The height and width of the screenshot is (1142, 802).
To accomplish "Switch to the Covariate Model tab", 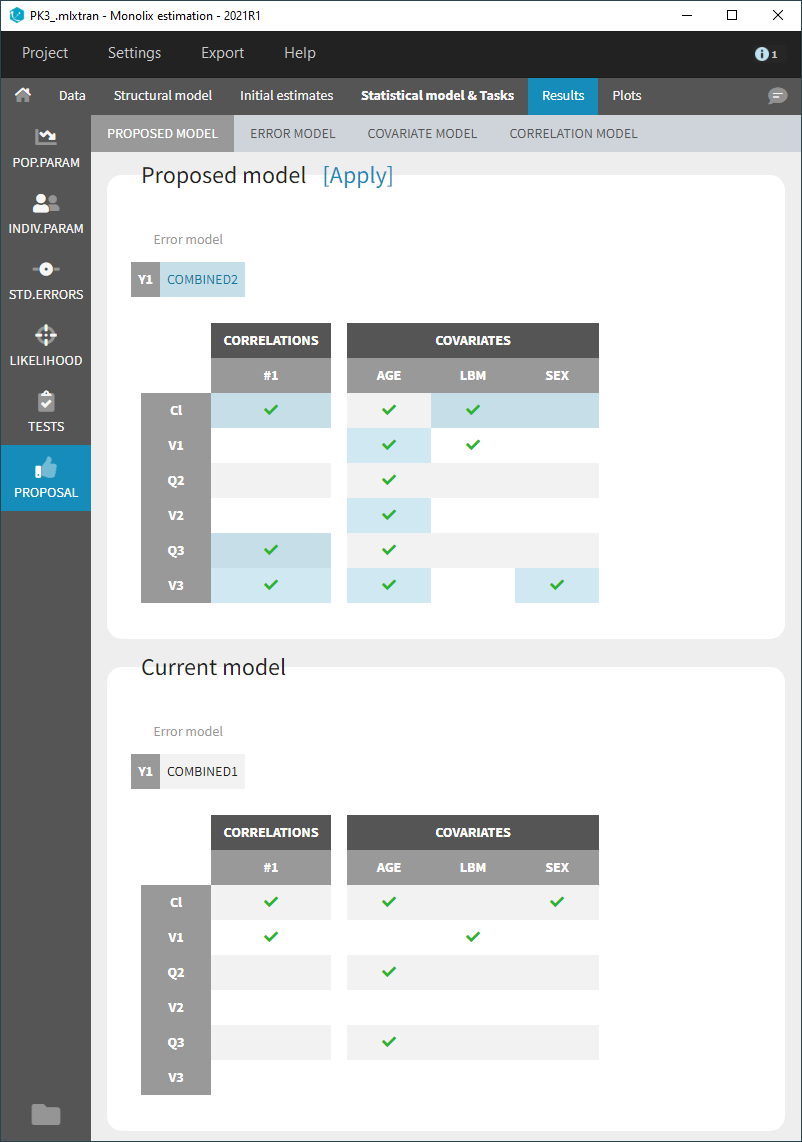I will 422,133.
